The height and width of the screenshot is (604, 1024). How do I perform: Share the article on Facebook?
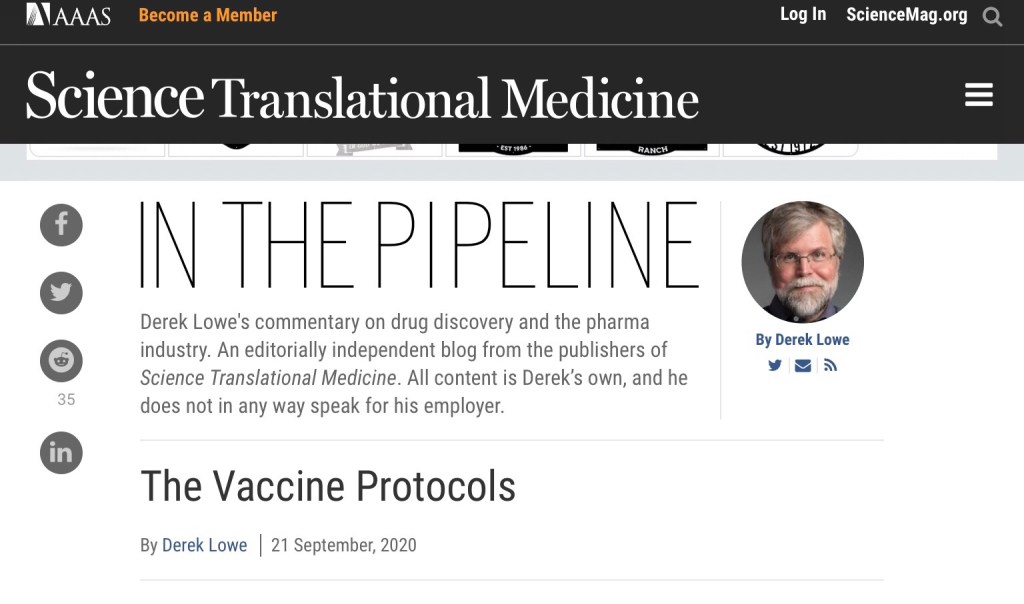click(x=61, y=223)
